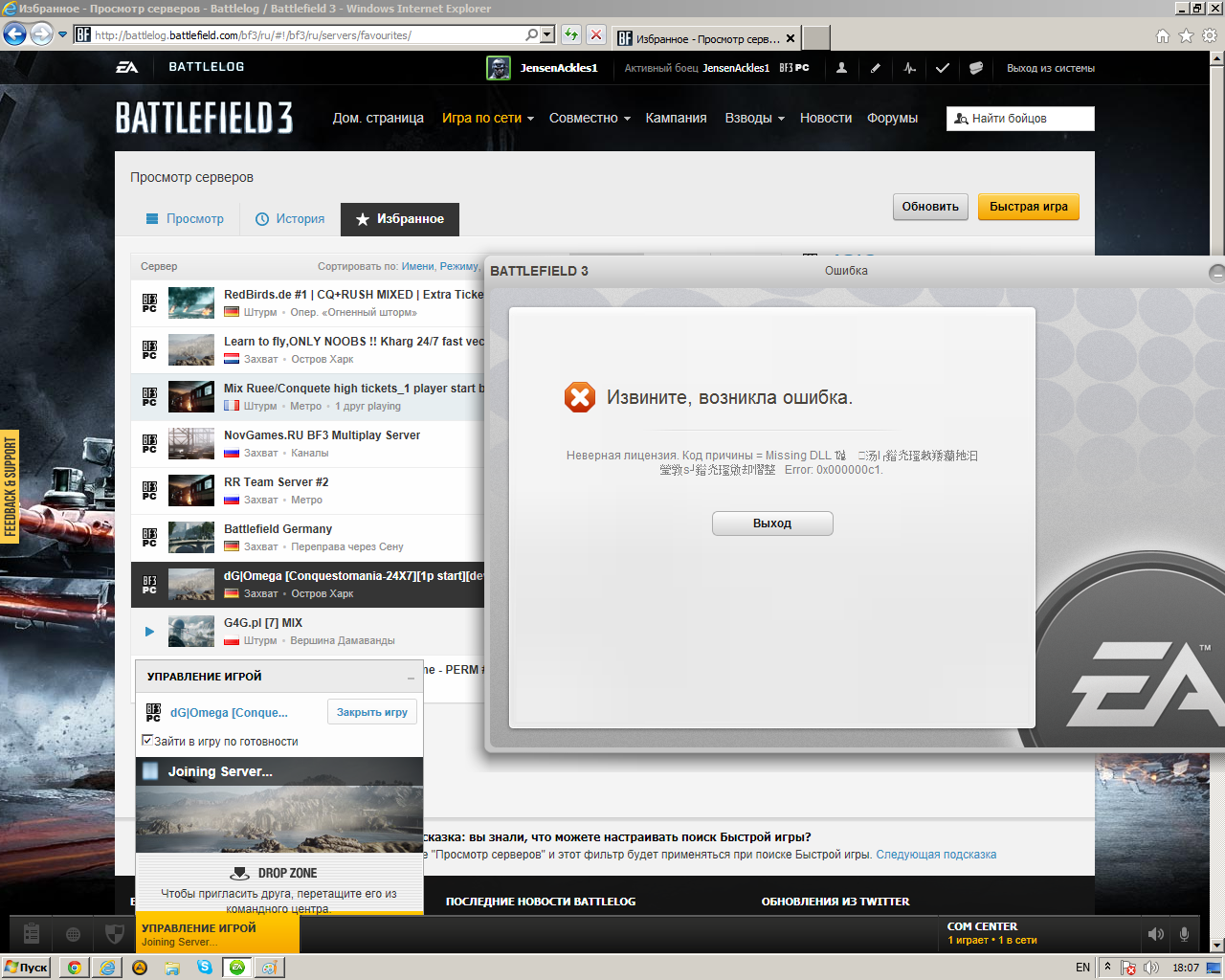Screen dimensions: 1225x980
Task: Click Internet Explorer forward arrow
Action: tap(41, 34)
